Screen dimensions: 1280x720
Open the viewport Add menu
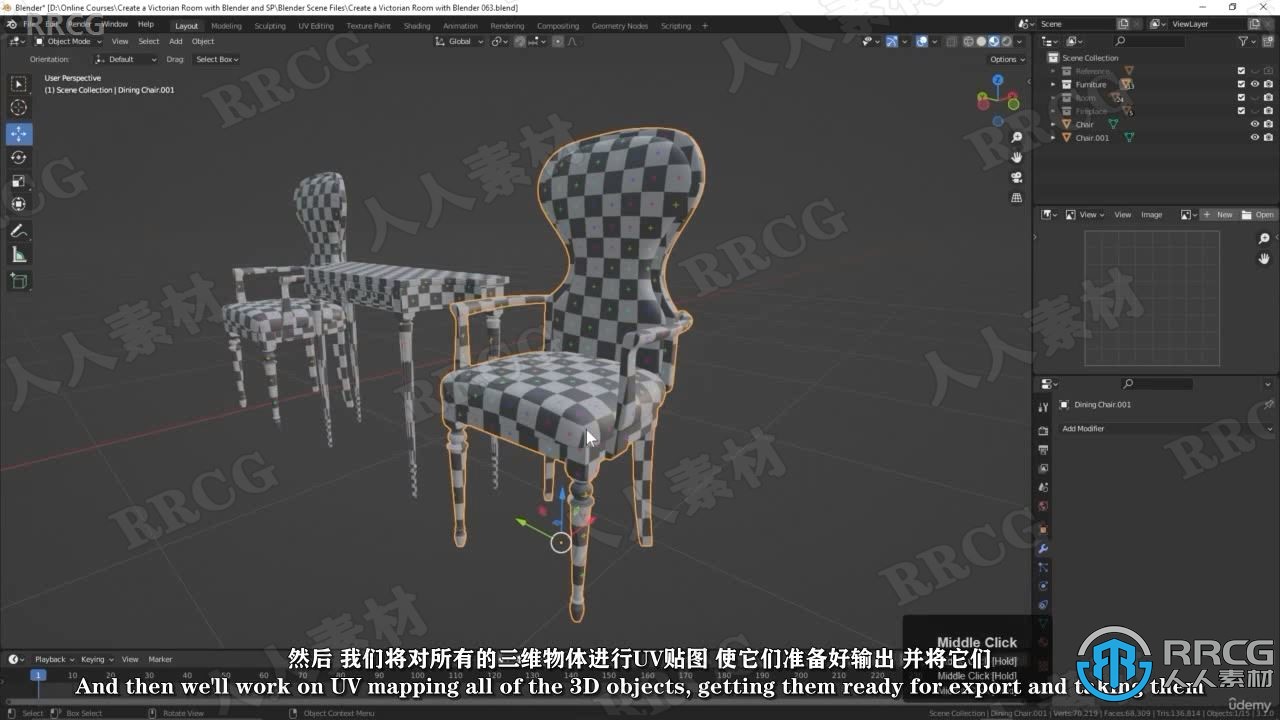[176, 41]
